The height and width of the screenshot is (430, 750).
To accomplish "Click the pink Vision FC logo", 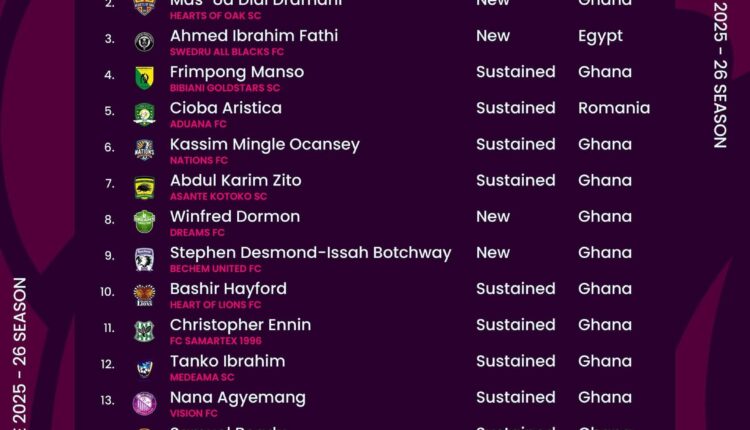I will 144,403.
